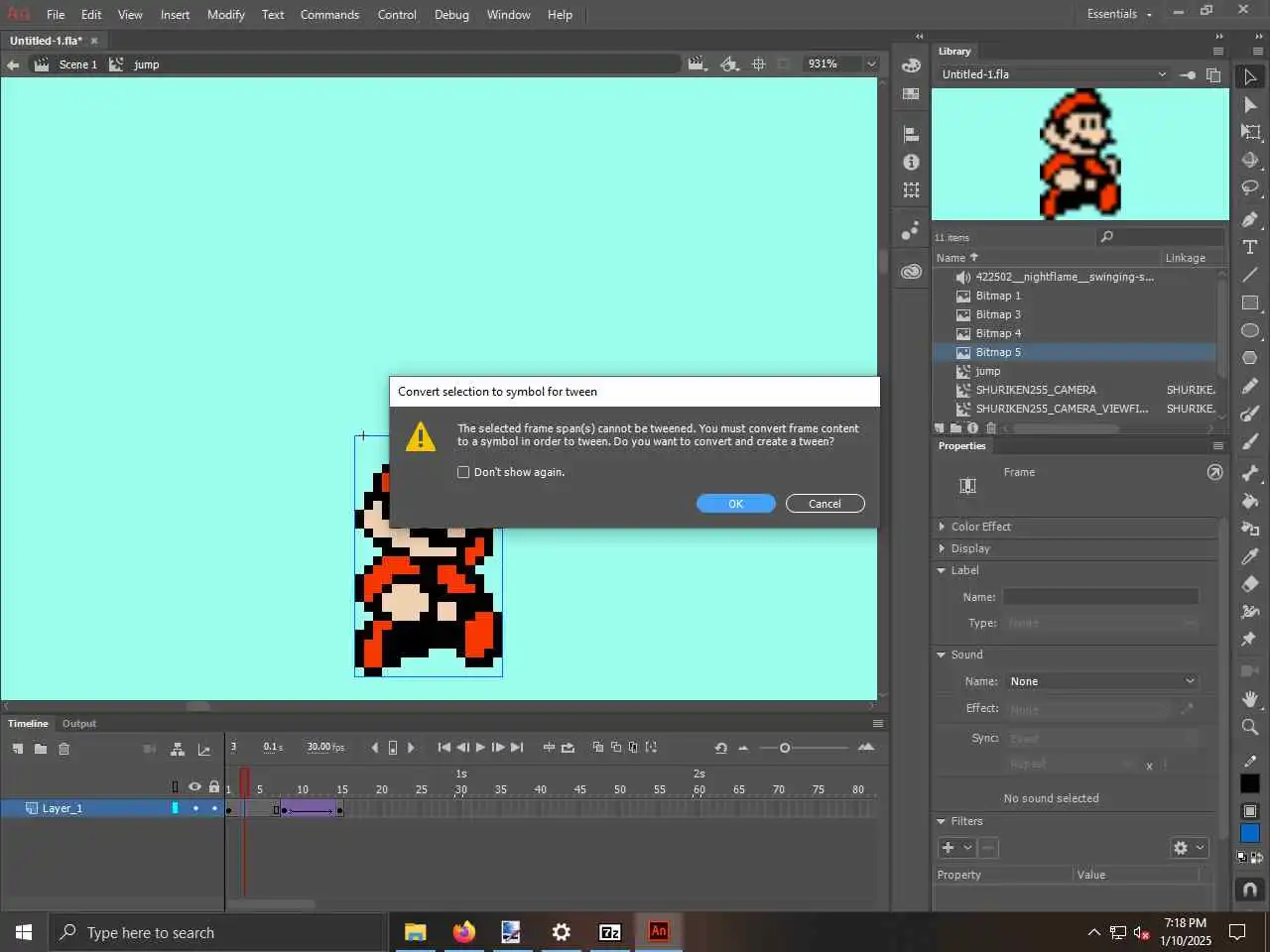
Task: Select the Pencil tool
Action: (x=1250, y=386)
